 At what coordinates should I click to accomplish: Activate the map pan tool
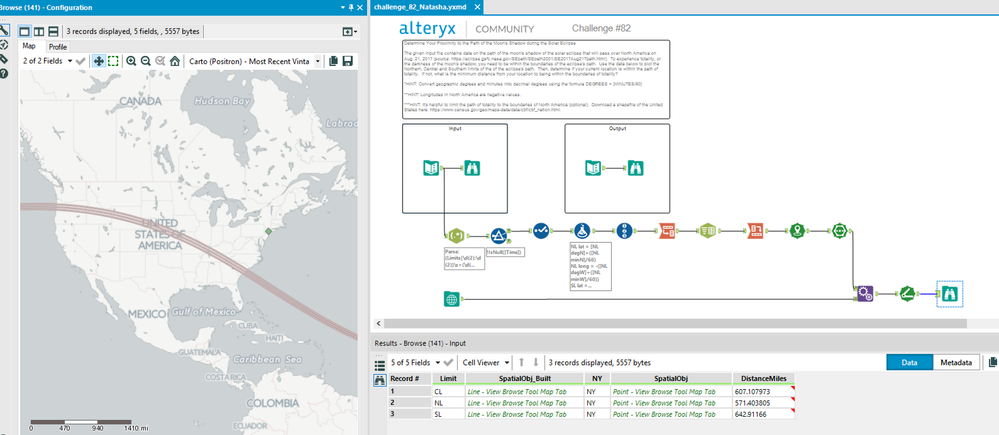(x=99, y=61)
